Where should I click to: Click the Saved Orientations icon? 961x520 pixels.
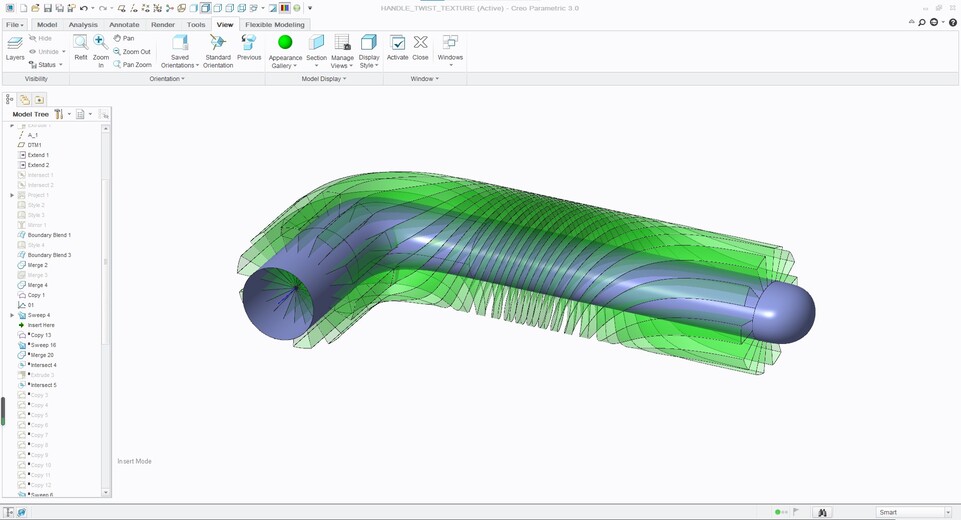pyautogui.click(x=180, y=42)
